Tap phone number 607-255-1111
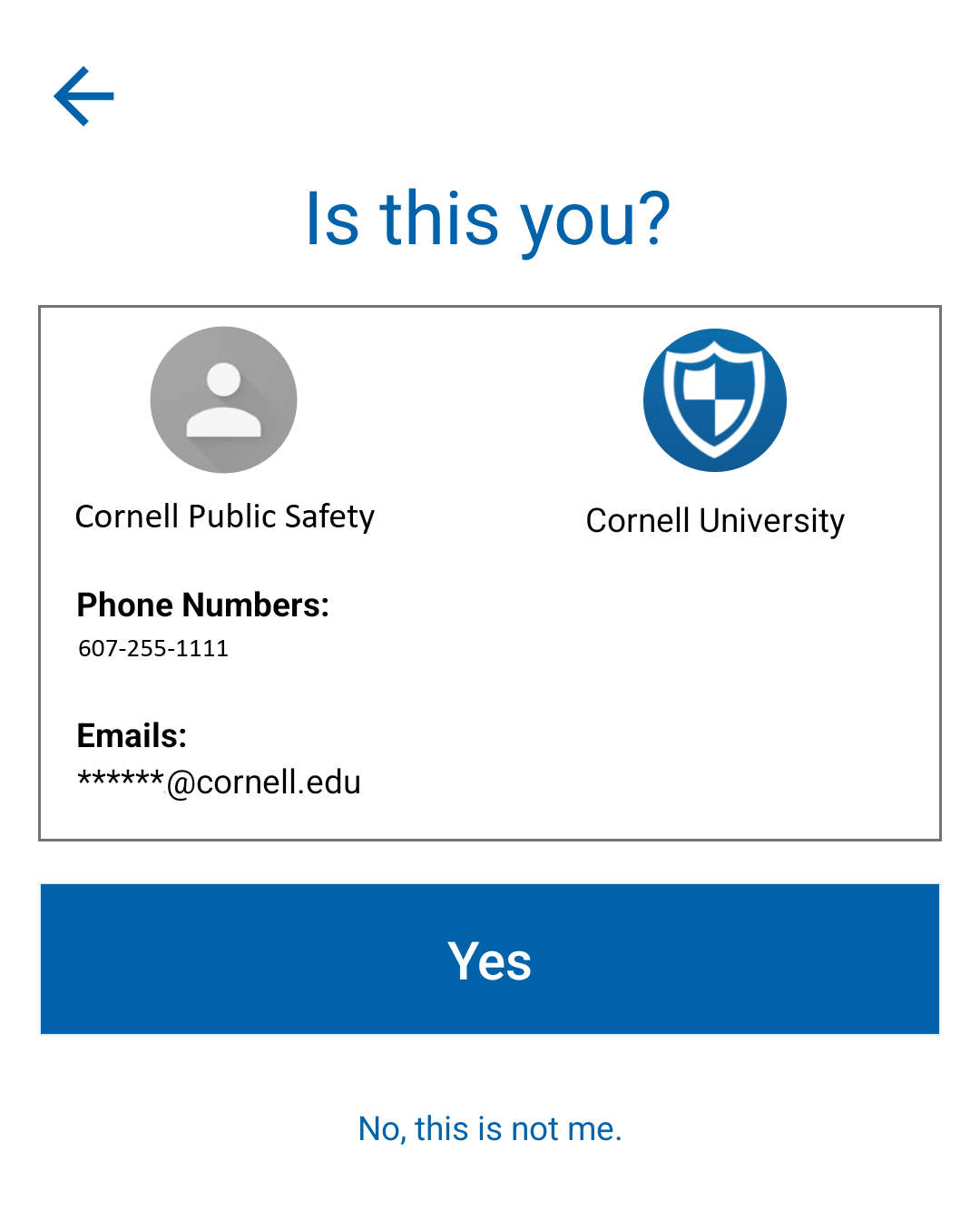980x1220 pixels. pyautogui.click(x=153, y=648)
